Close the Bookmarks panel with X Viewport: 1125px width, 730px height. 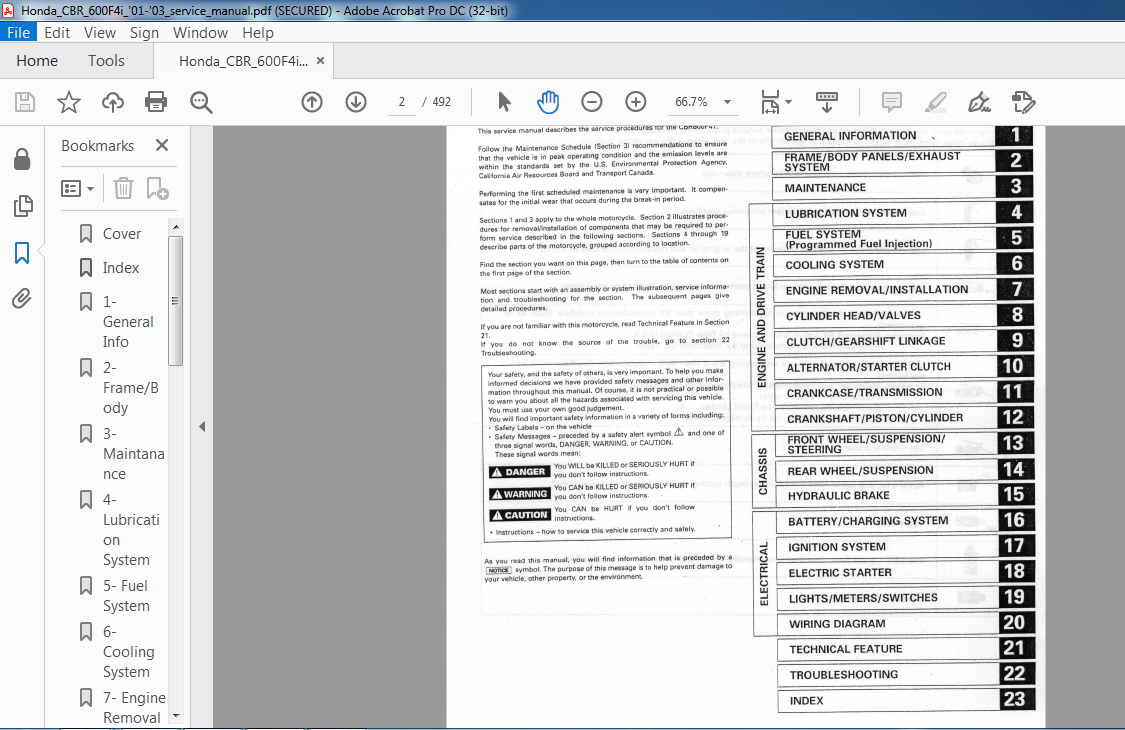[162, 145]
